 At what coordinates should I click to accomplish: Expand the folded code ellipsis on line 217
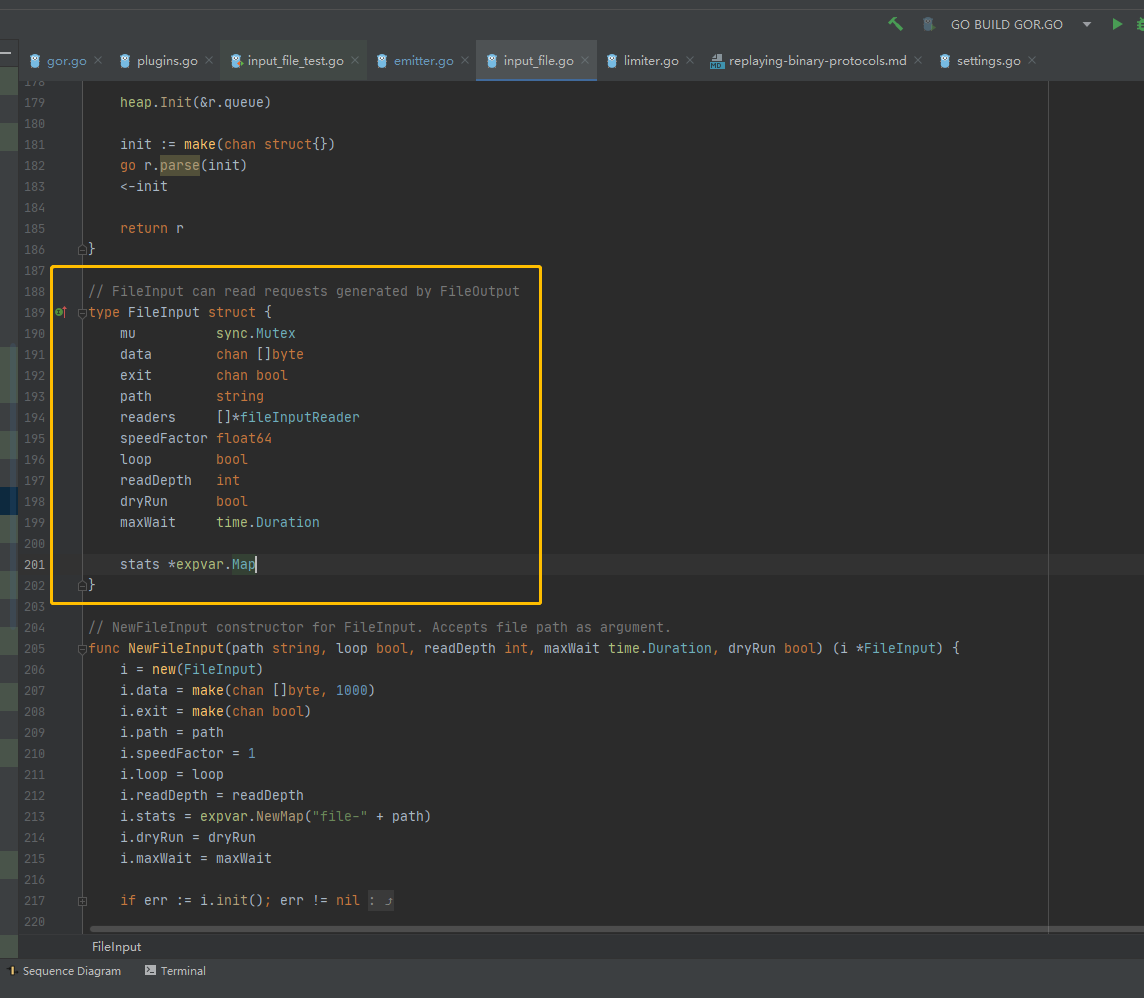[382, 901]
